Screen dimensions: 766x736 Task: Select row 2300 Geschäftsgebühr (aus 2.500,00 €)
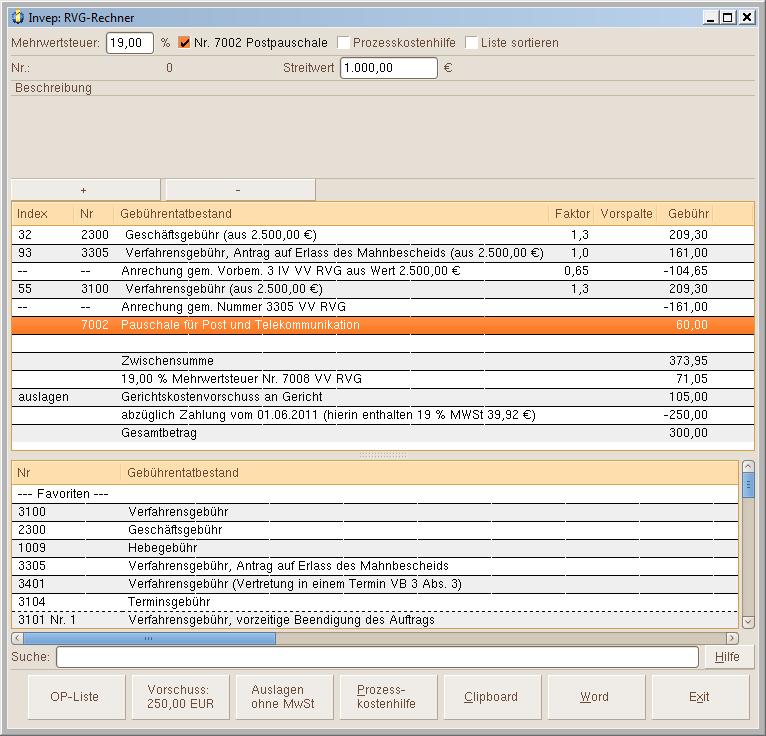(x=383, y=235)
